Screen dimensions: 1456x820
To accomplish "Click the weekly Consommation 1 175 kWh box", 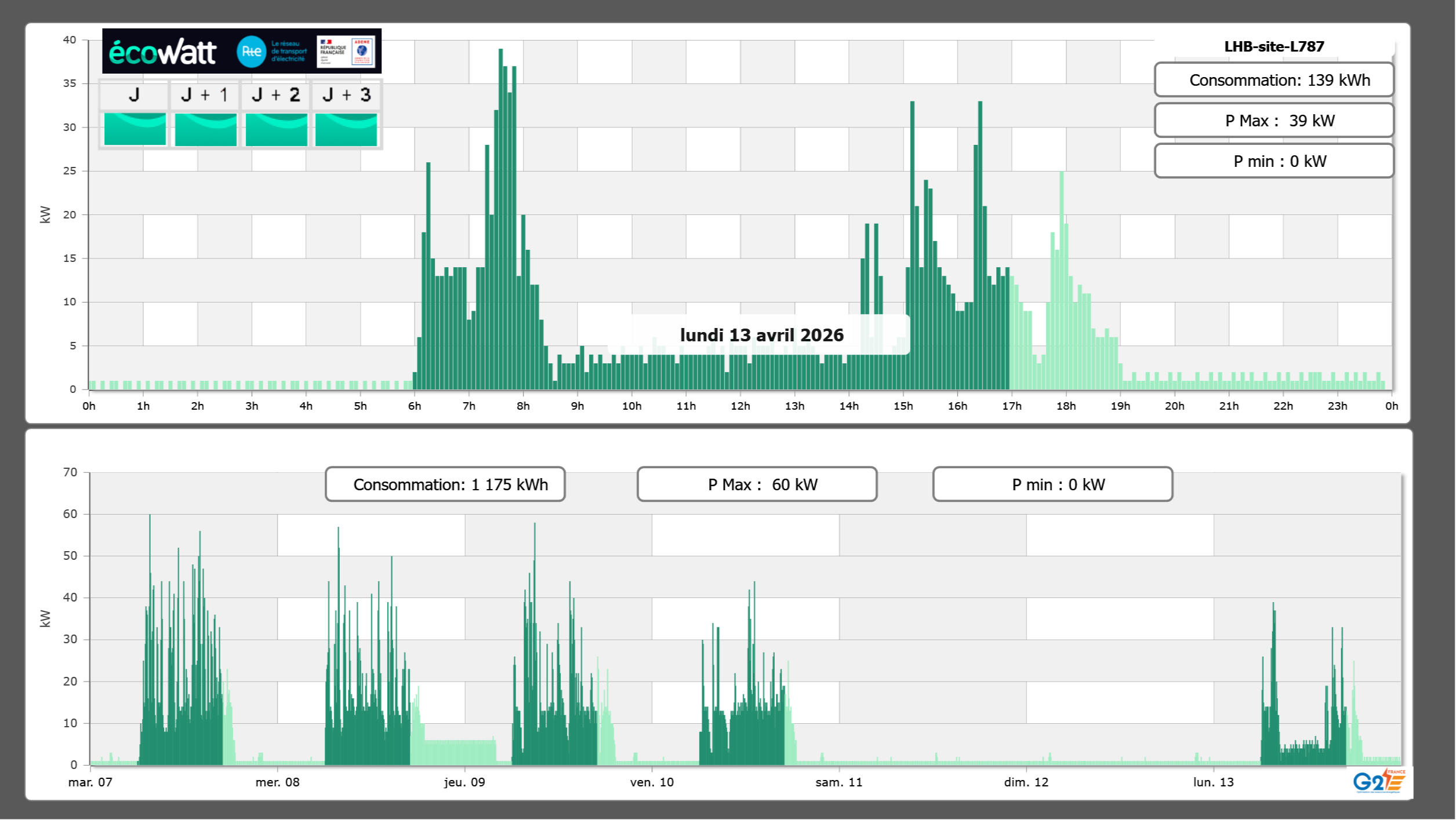I will (x=445, y=484).
